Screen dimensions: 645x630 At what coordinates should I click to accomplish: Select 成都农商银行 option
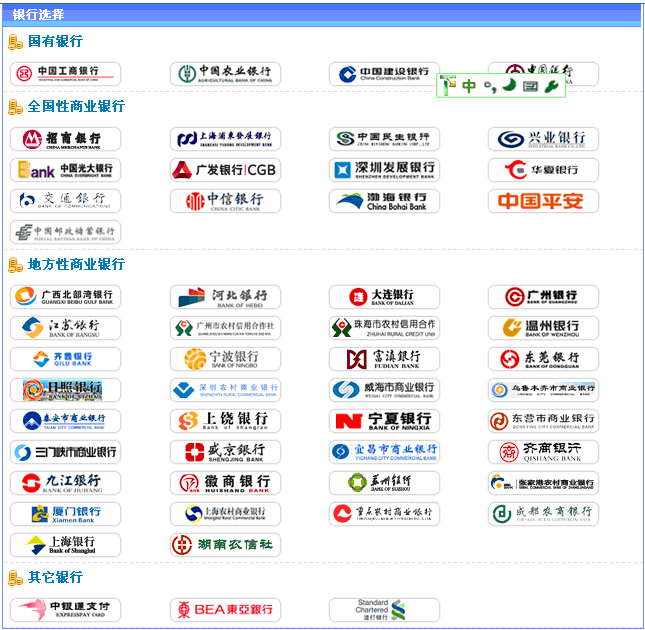coord(543,514)
